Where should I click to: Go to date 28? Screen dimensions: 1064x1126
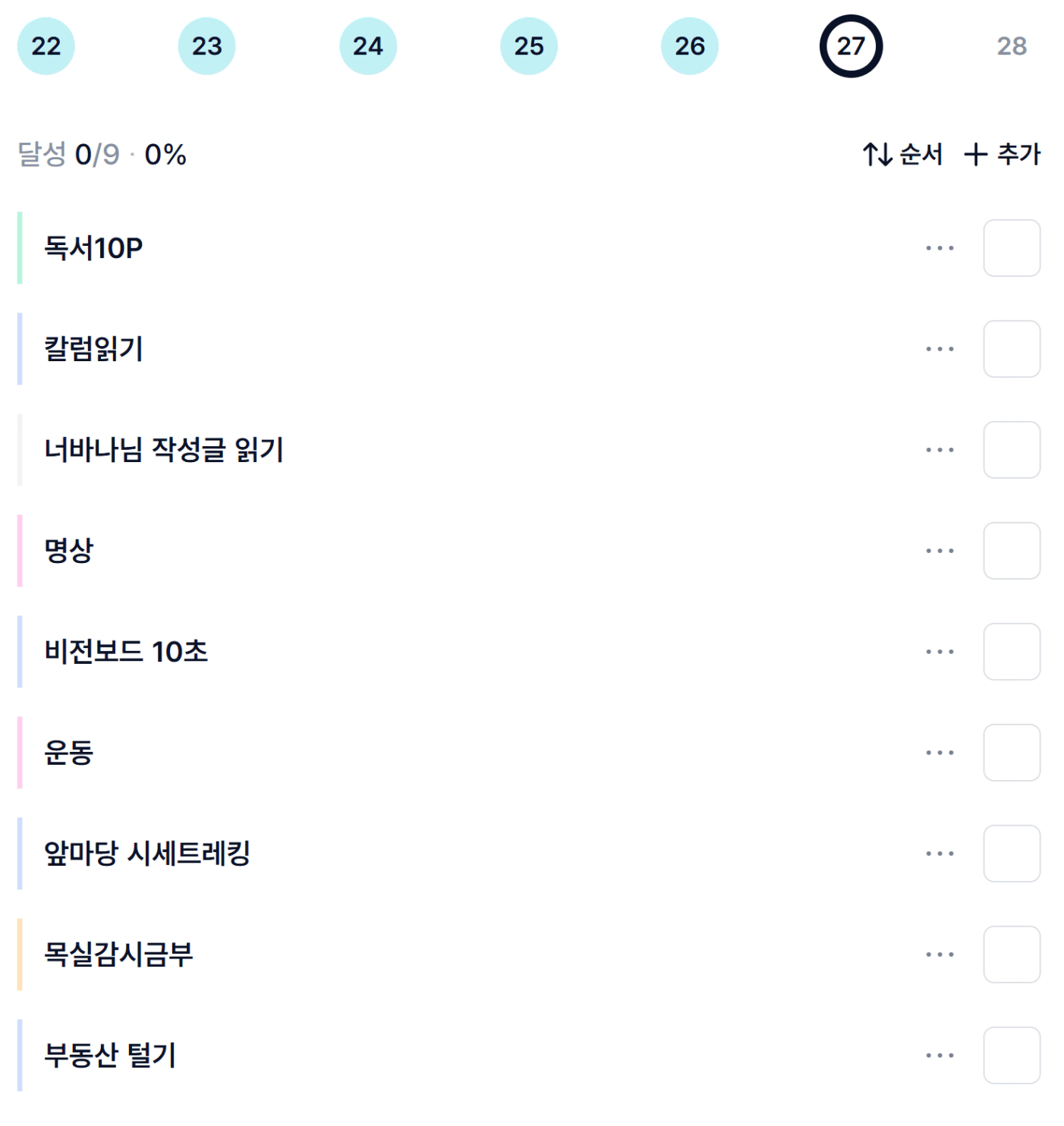point(1012,46)
